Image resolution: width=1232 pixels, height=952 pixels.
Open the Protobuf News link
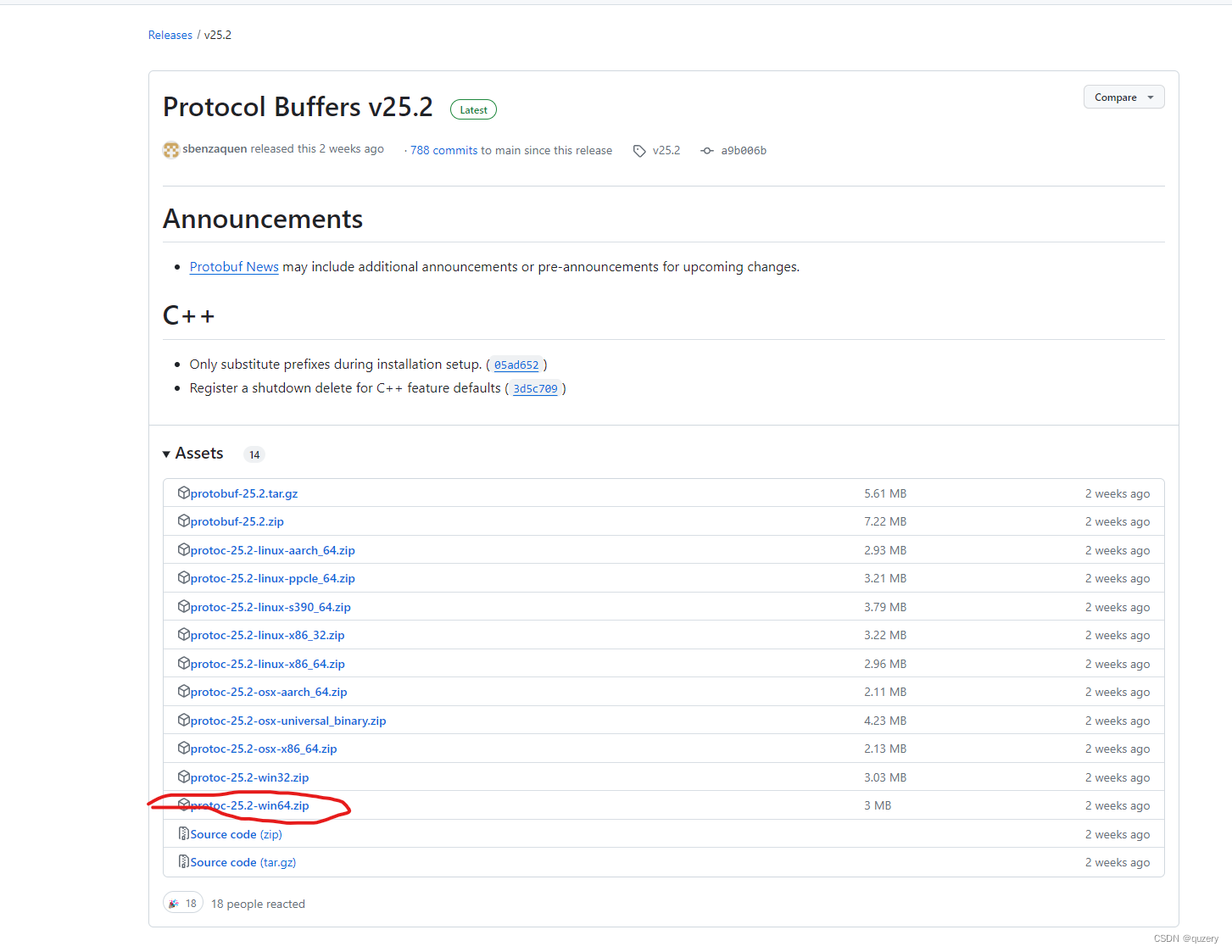pyautogui.click(x=234, y=266)
